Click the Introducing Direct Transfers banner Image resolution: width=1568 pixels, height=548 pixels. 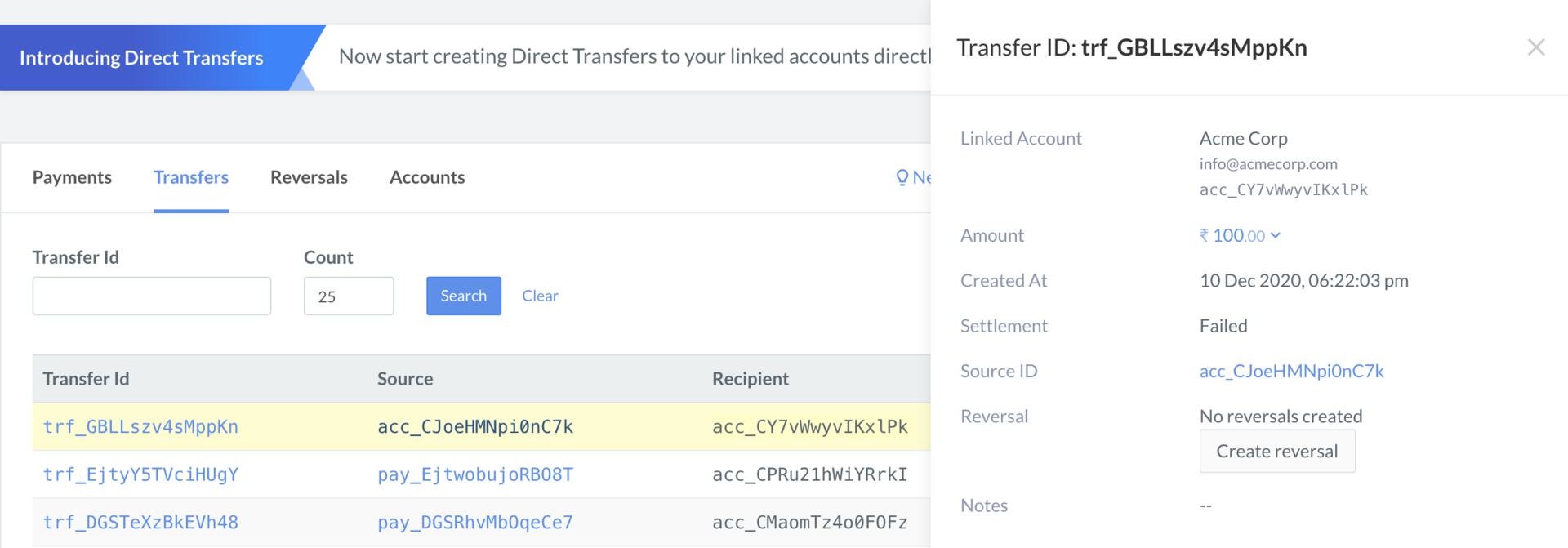click(x=141, y=57)
